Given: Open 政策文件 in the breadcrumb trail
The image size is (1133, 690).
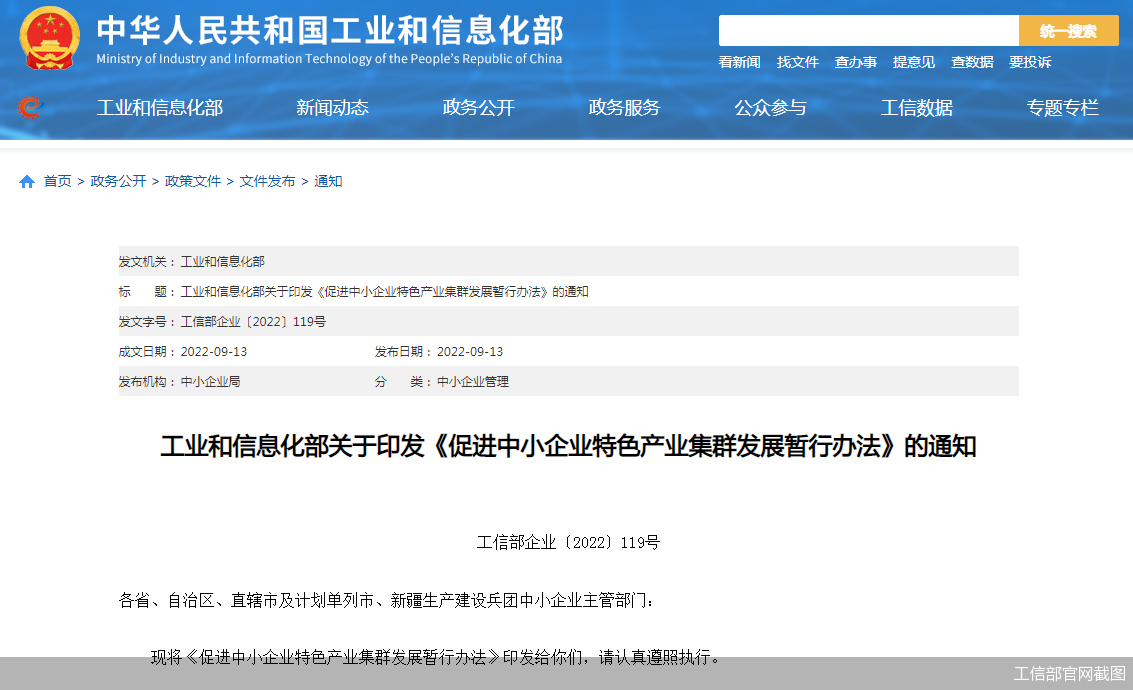Looking at the screenshot, I should 192,181.
